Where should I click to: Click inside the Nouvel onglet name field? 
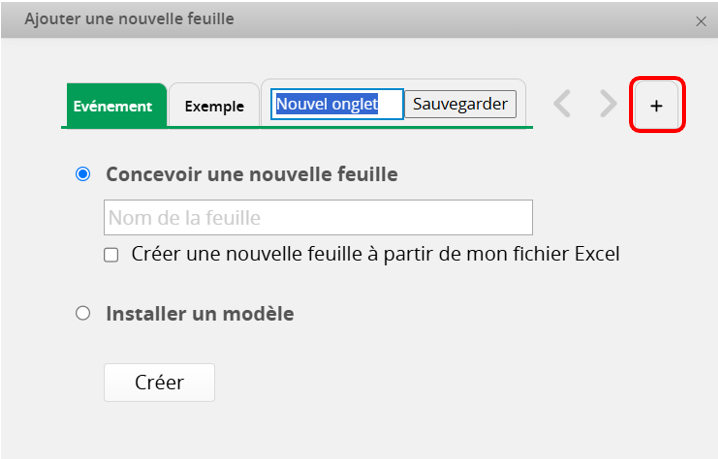coord(336,104)
